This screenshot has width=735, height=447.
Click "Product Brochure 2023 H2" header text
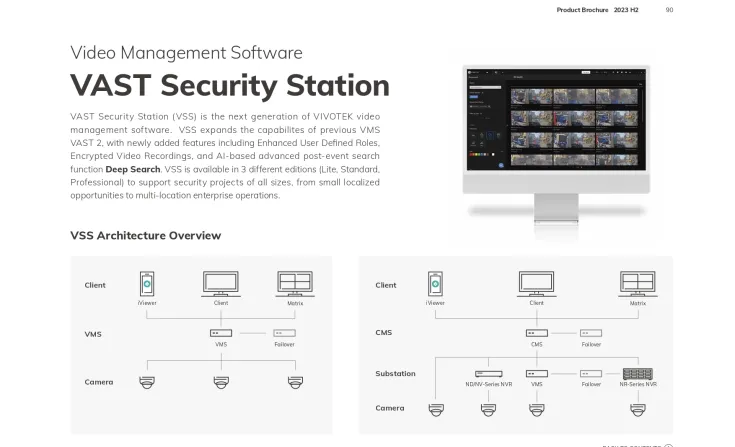[x=597, y=10]
